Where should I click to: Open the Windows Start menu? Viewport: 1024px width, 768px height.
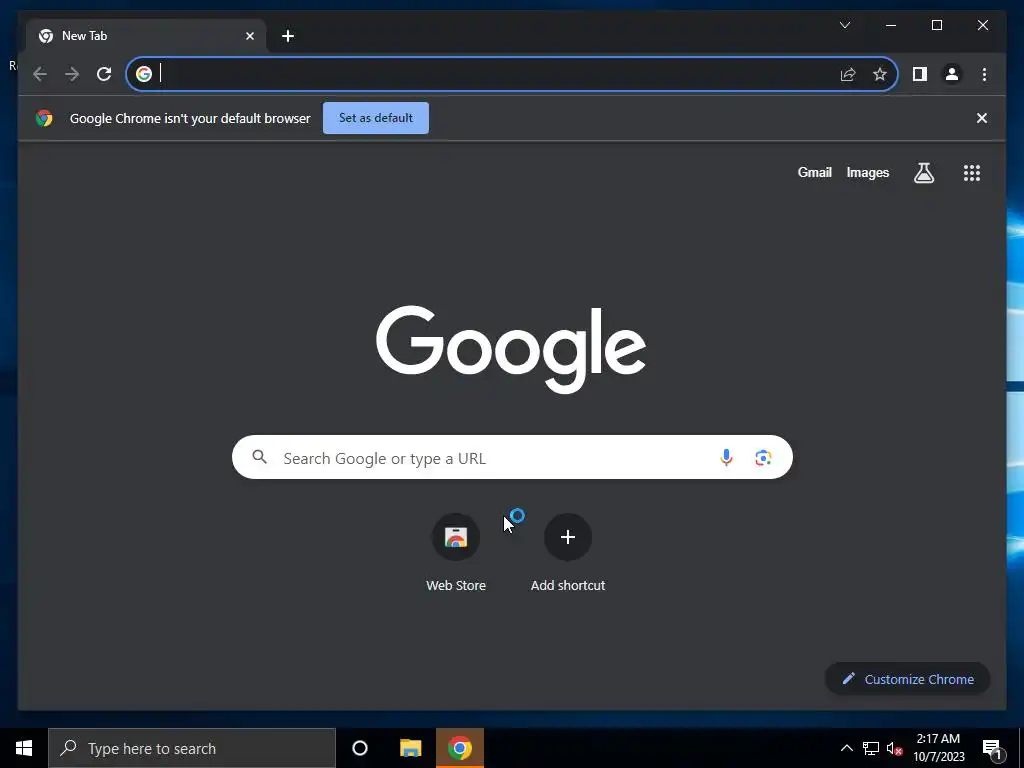coord(24,748)
